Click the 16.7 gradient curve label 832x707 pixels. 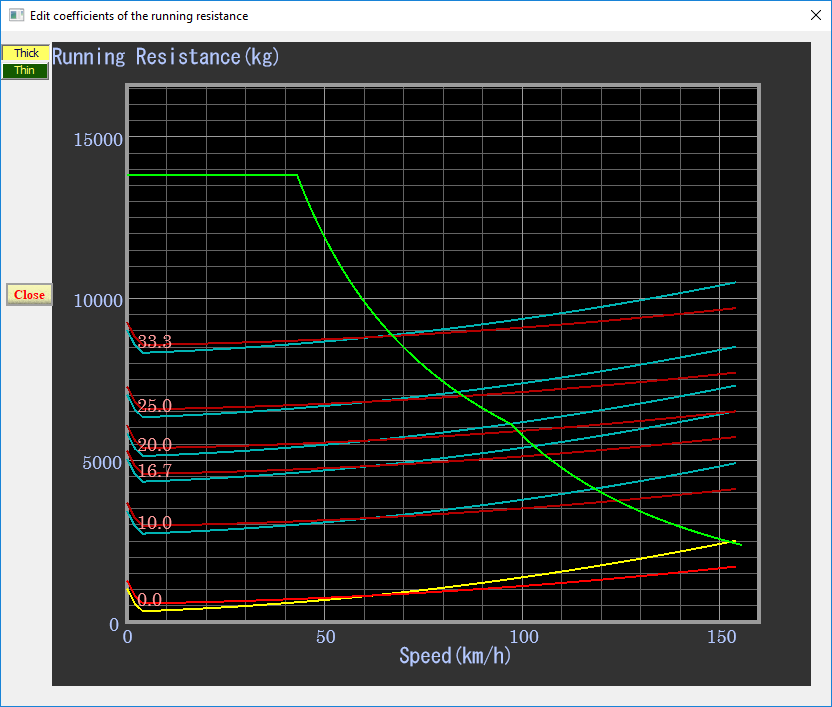(x=154, y=470)
